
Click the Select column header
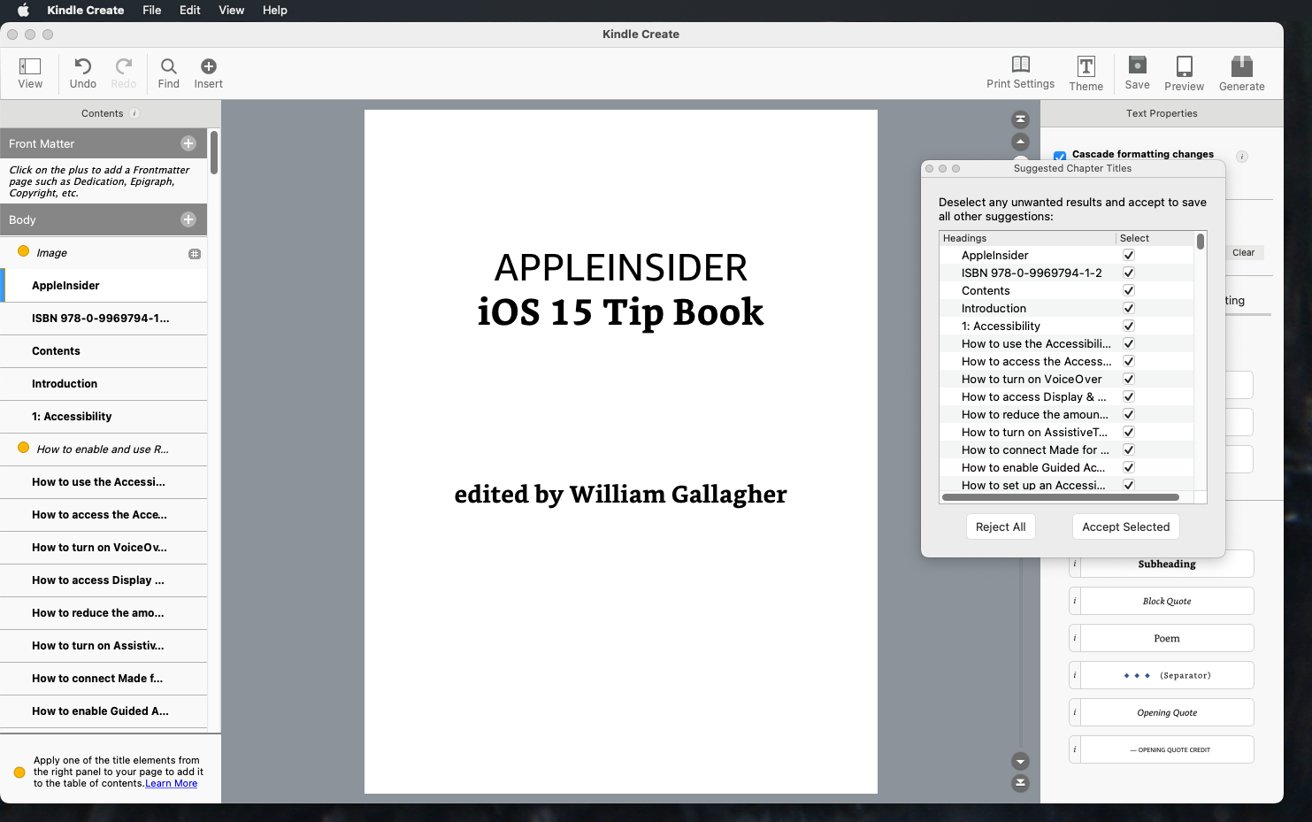1155,238
